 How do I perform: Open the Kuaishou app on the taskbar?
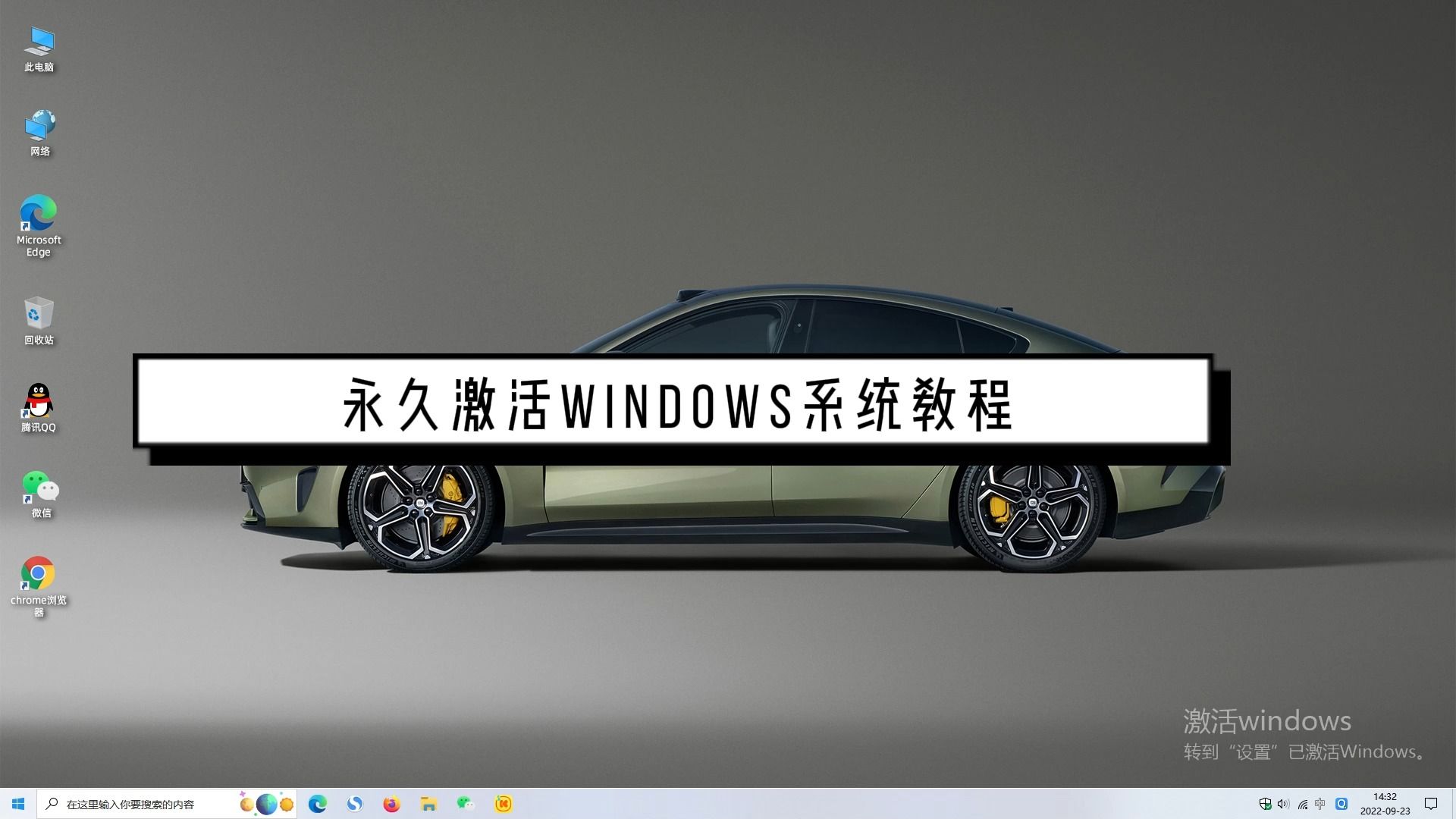504,804
